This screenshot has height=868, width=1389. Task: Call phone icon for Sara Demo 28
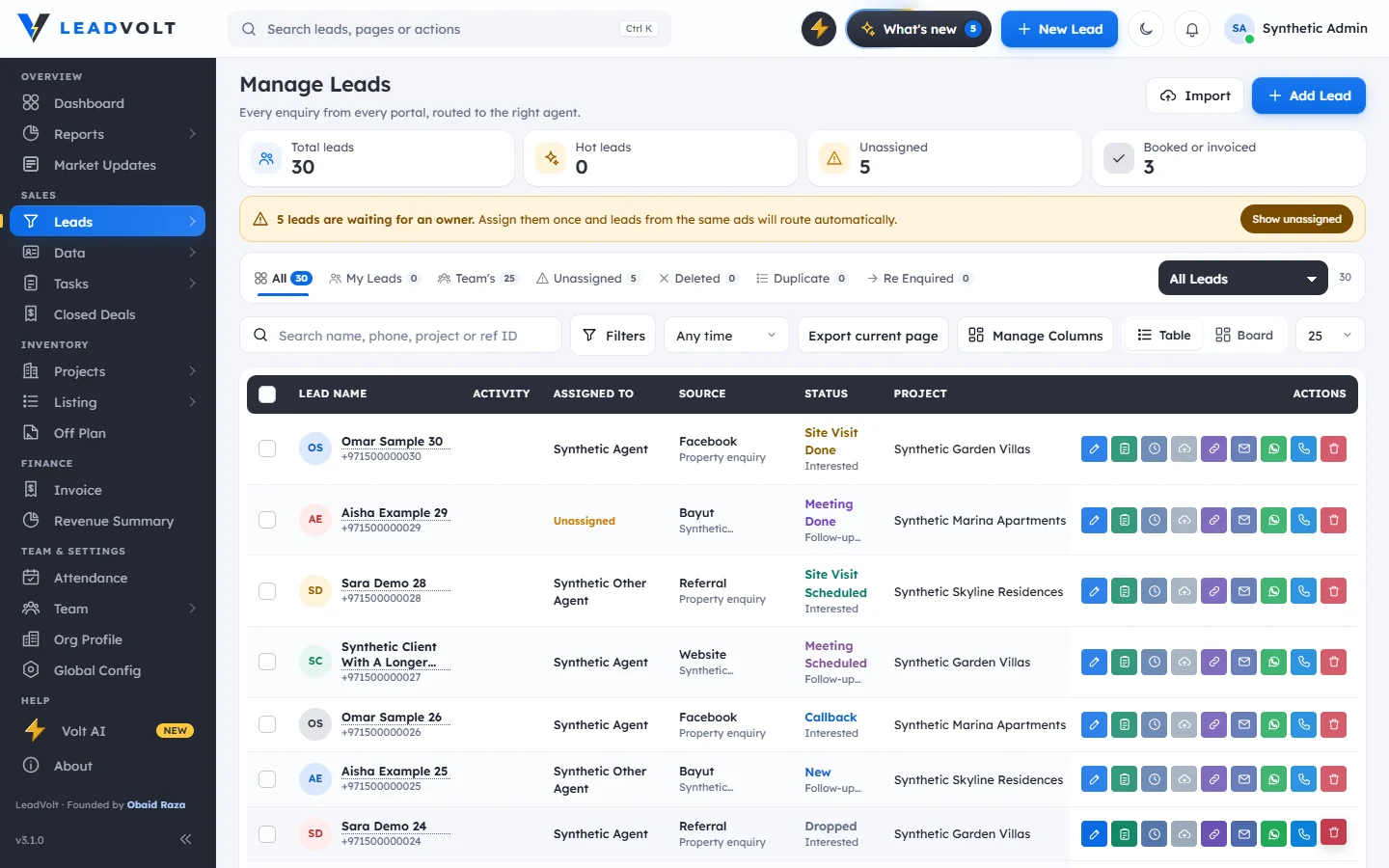click(x=1303, y=591)
